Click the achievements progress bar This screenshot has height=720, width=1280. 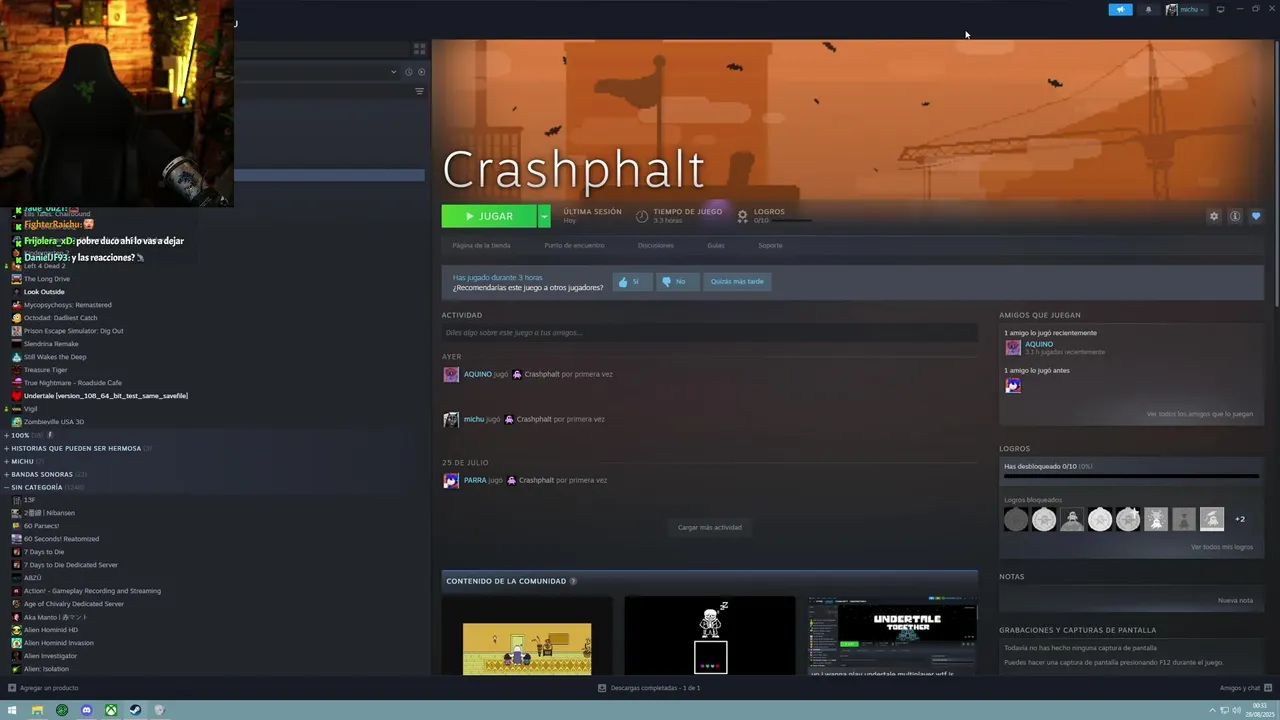[x=1131, y=477]
